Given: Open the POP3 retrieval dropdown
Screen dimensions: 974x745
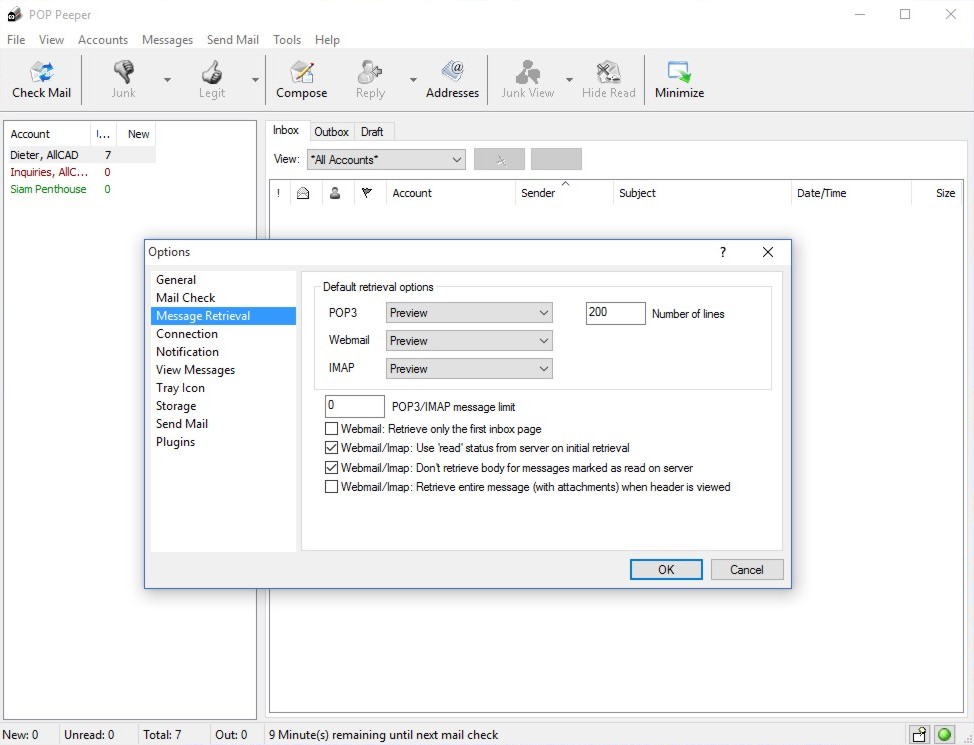Looking at the screenshot, I should click(x=469, y=313).
